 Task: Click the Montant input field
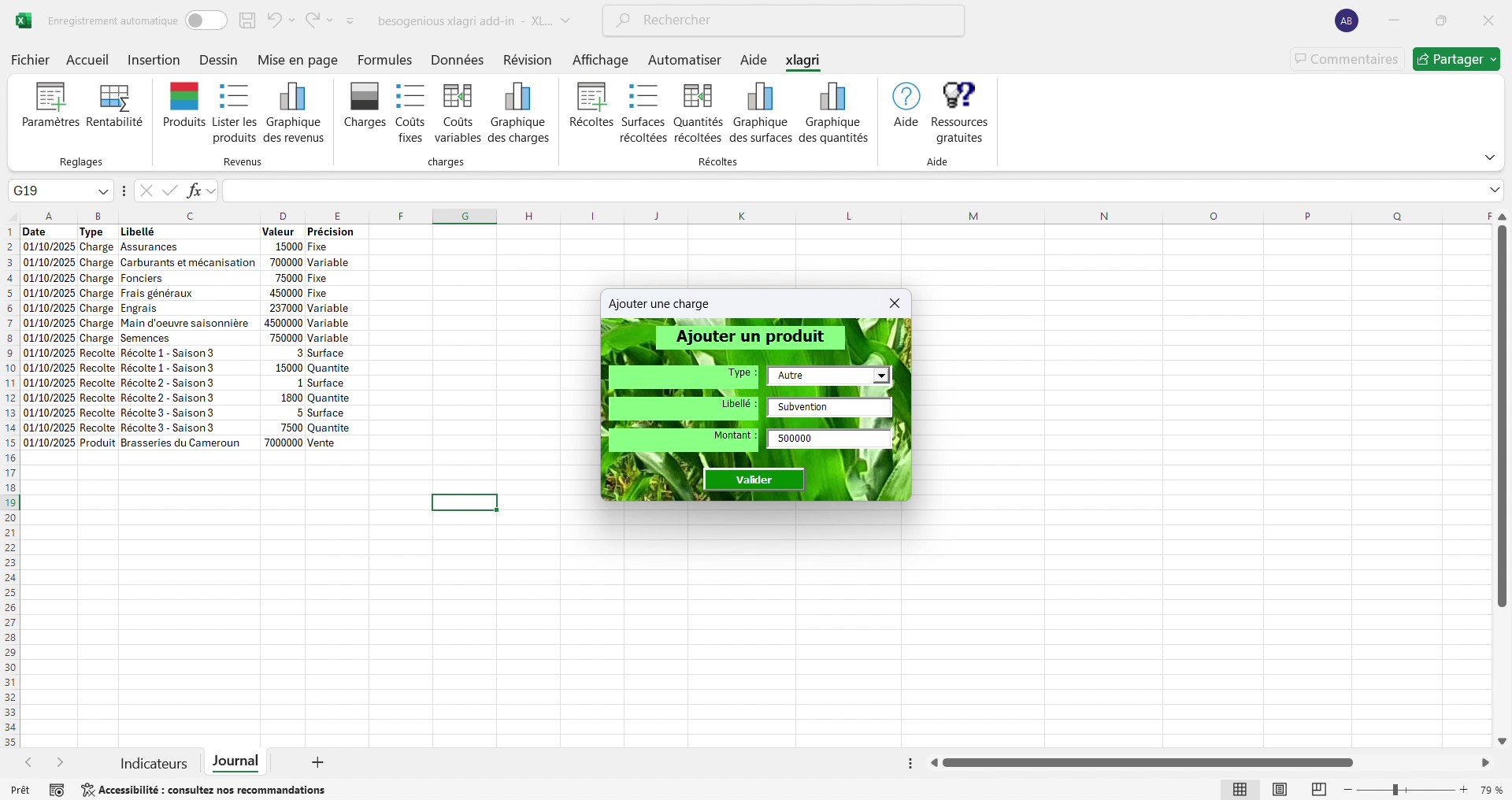pos(829,439)
